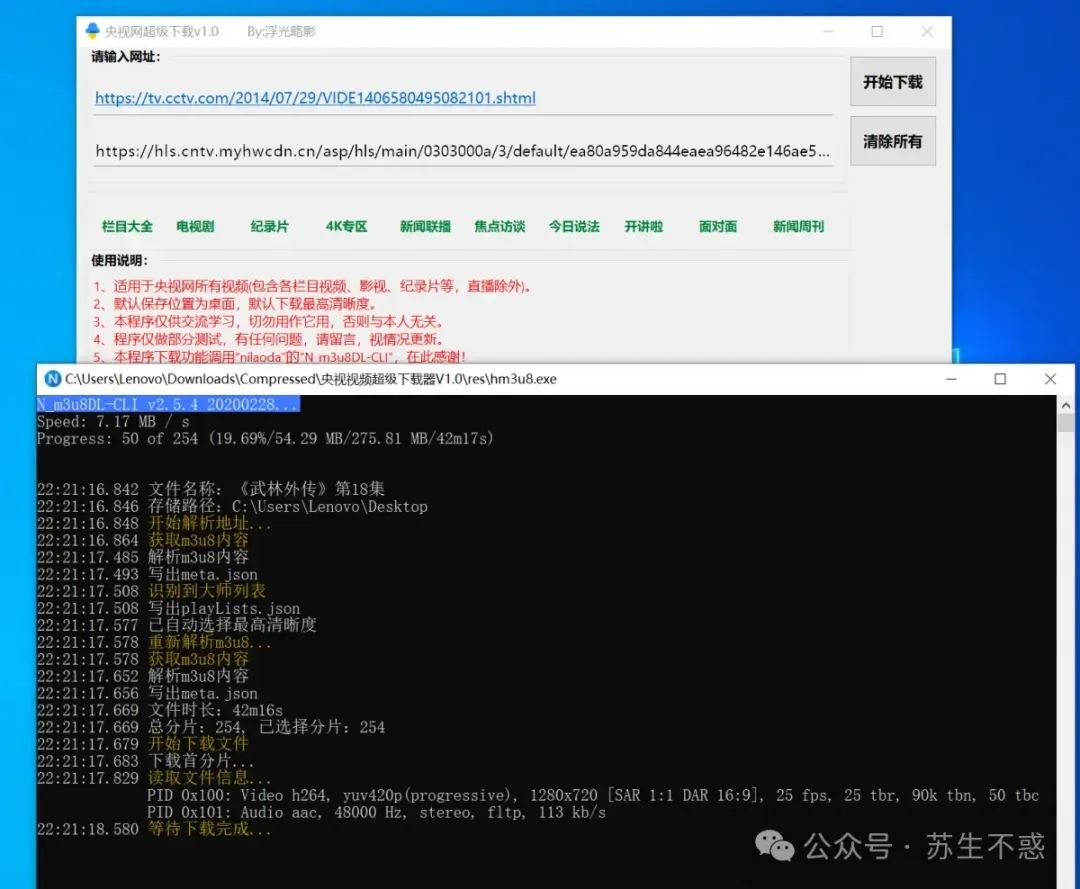Click the 等待下载完成 log line
Image resolution: width=1080 pixels, height=889 pixels.
point(154,829)
